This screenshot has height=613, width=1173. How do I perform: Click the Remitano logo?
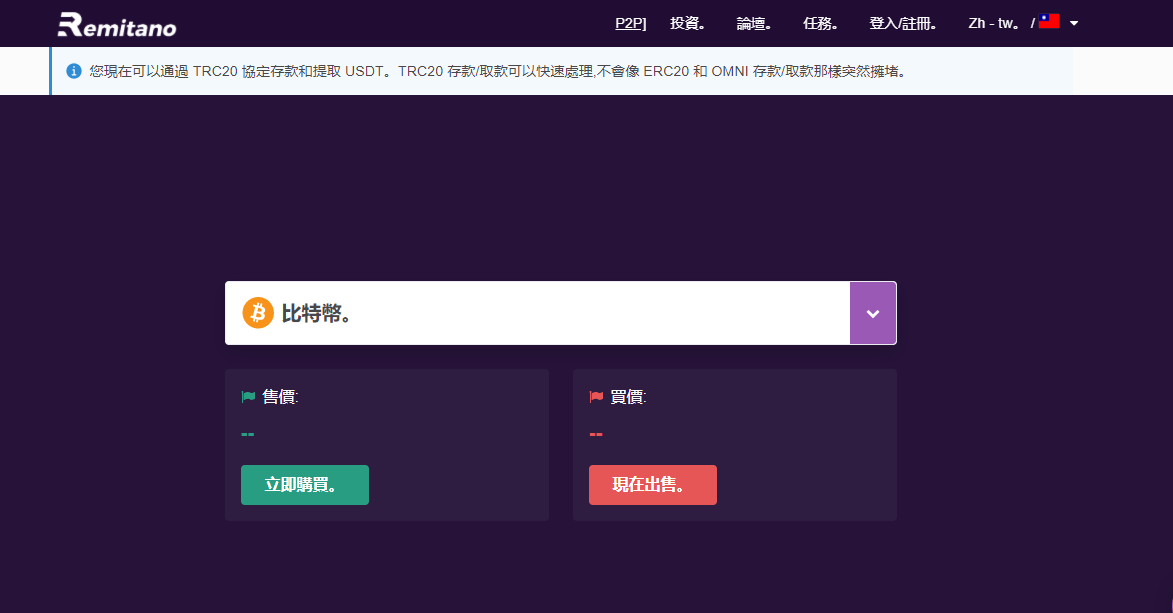click(117, 24)
